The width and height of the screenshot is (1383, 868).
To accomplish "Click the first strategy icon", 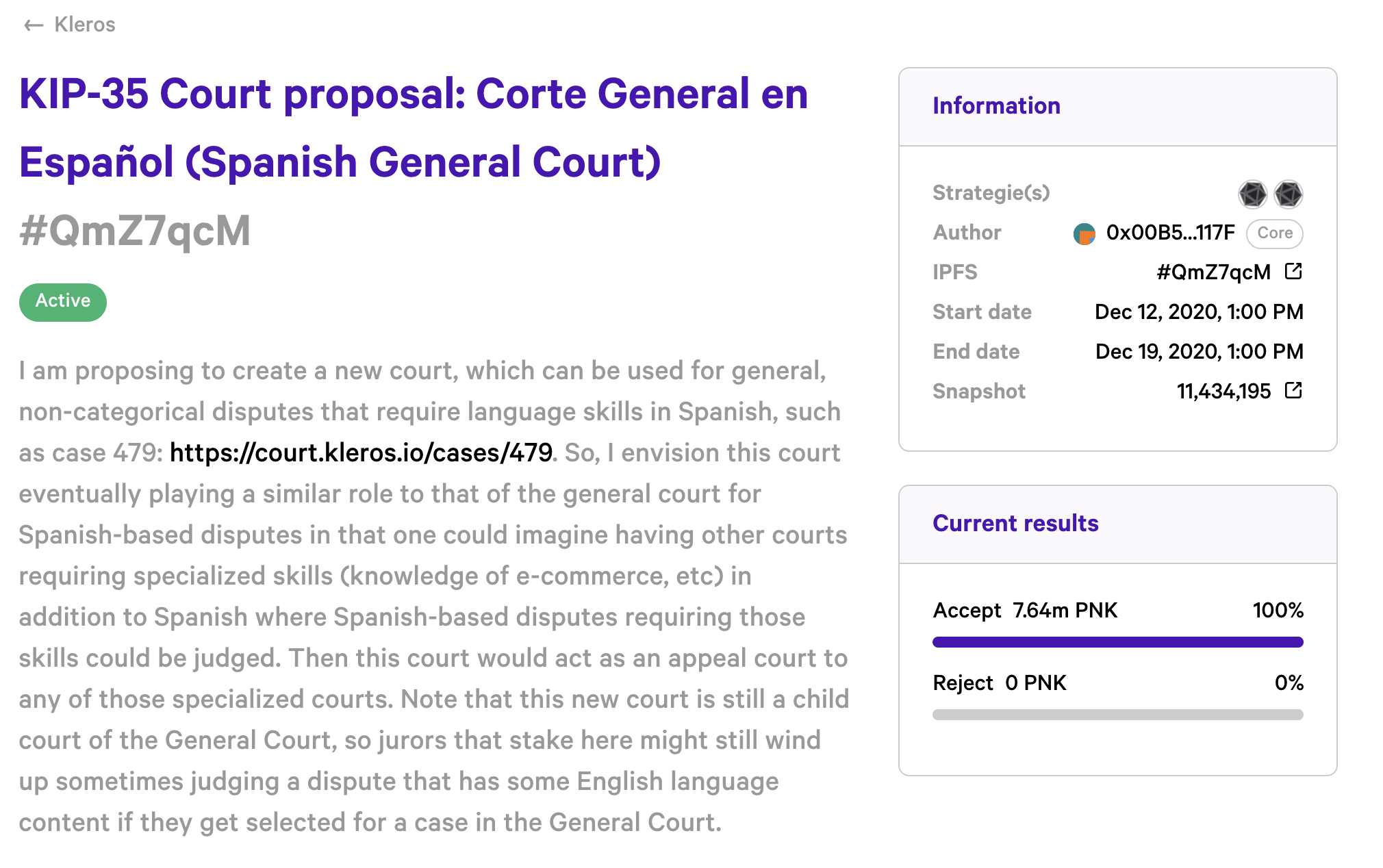I will (x=1252, y=194).
